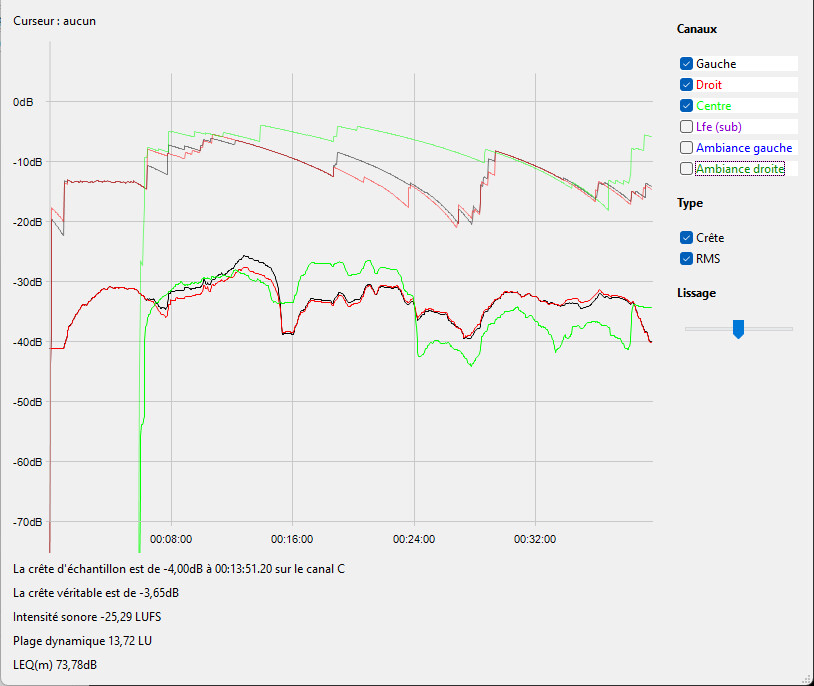Click the 00:08:00 time axis label
The width and height of the screenshot is (814, 686).
171,540
